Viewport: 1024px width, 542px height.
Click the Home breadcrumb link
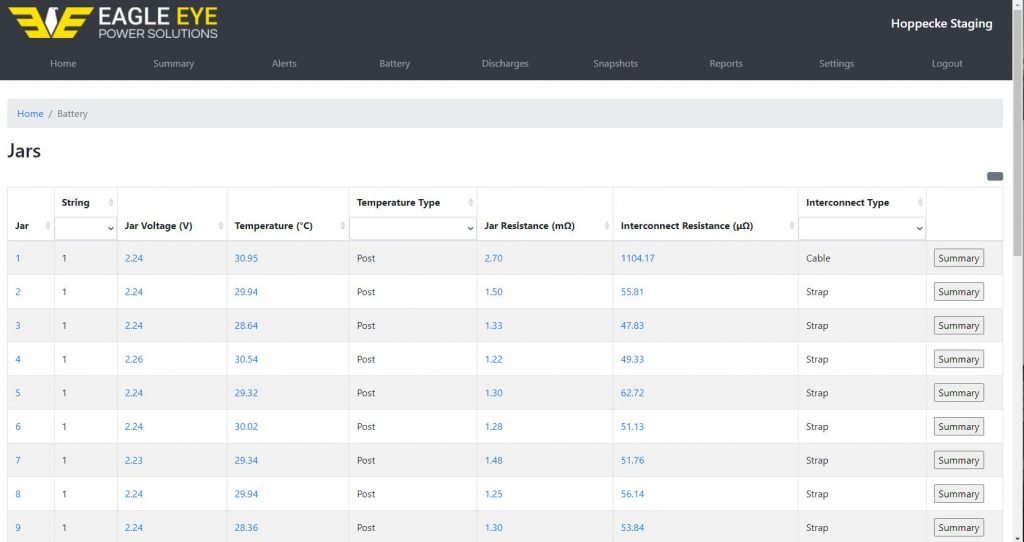pos(30,114)
